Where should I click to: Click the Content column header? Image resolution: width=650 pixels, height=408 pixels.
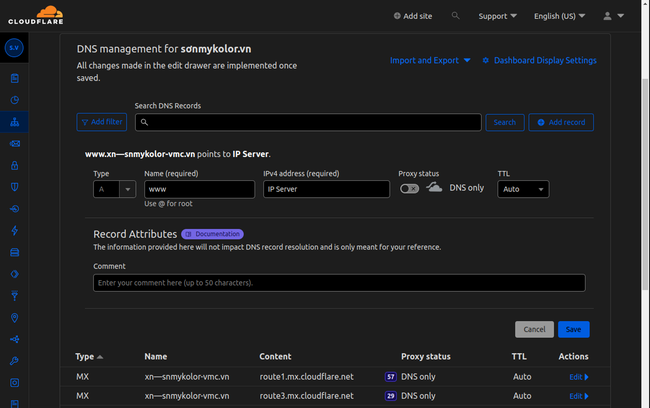pos(275,357)
